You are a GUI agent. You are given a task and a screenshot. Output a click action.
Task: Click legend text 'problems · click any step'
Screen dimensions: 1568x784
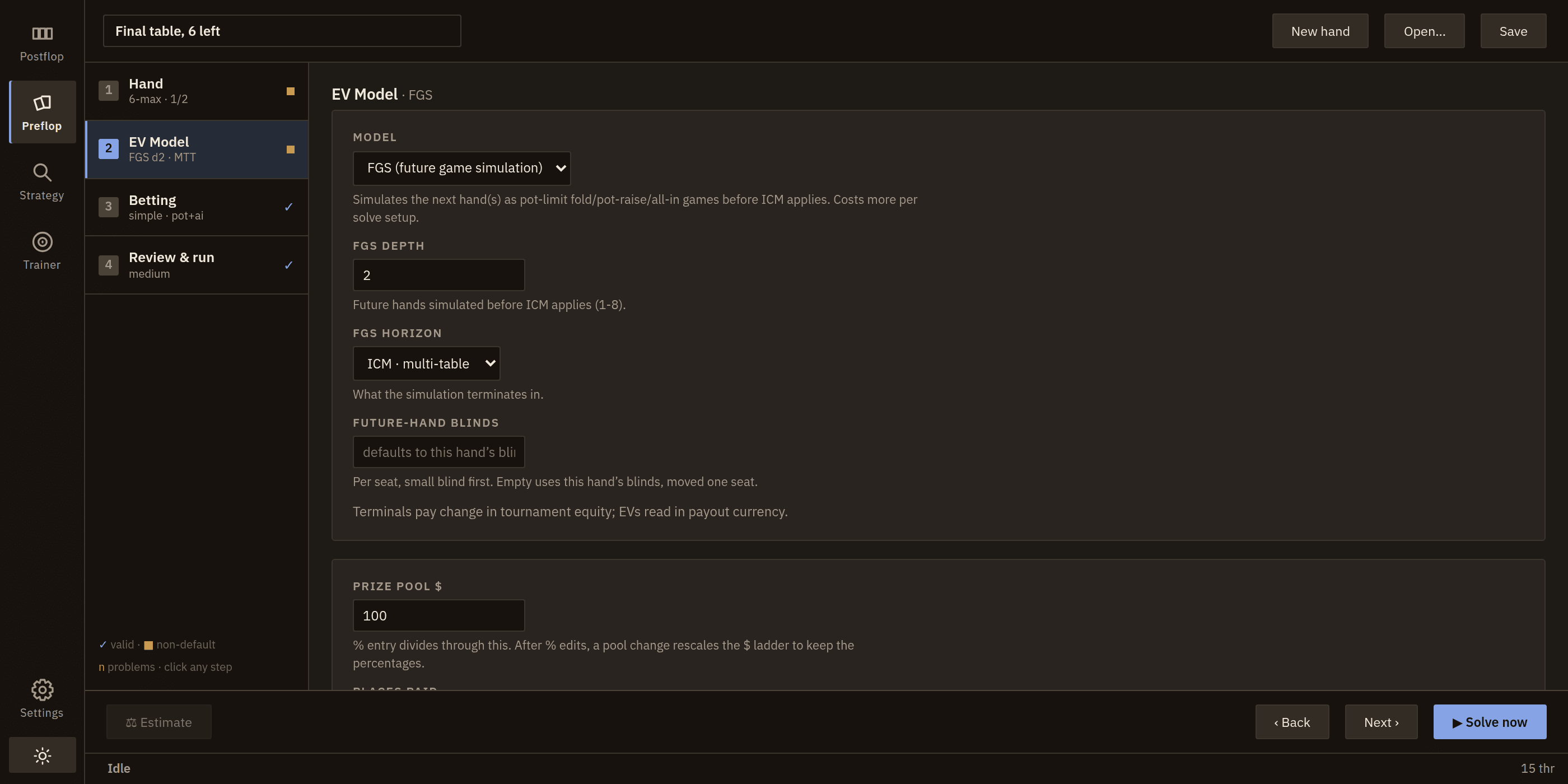[170, 666]
